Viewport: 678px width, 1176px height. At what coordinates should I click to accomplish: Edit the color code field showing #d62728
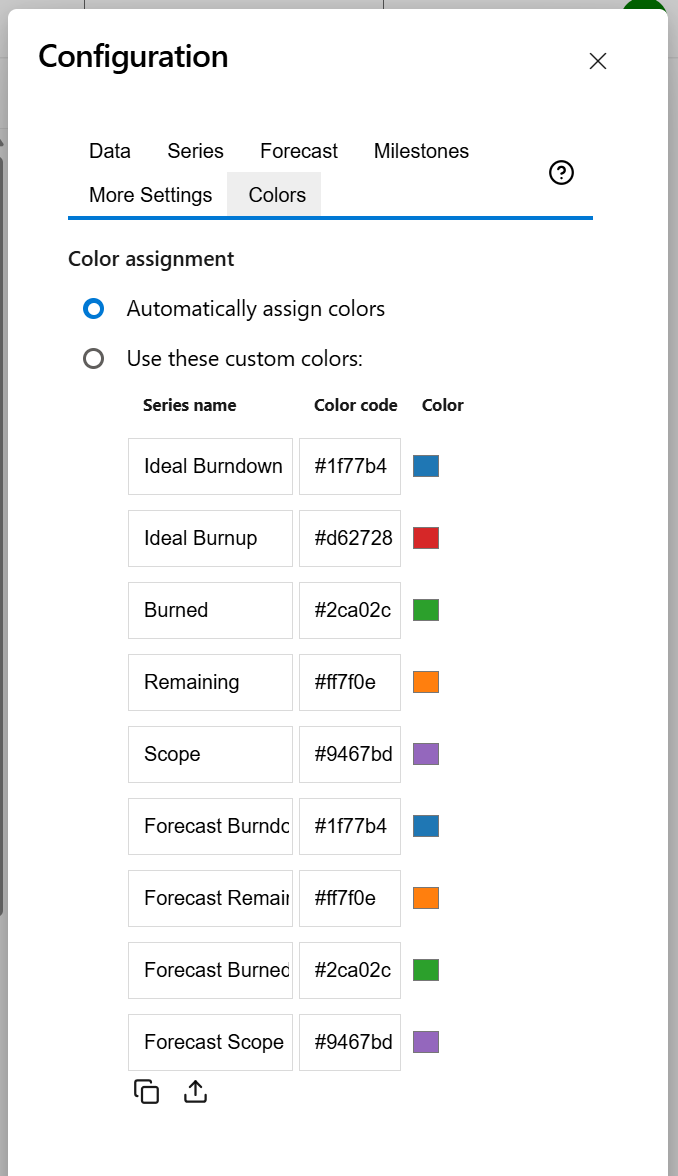tap(349, 538)
